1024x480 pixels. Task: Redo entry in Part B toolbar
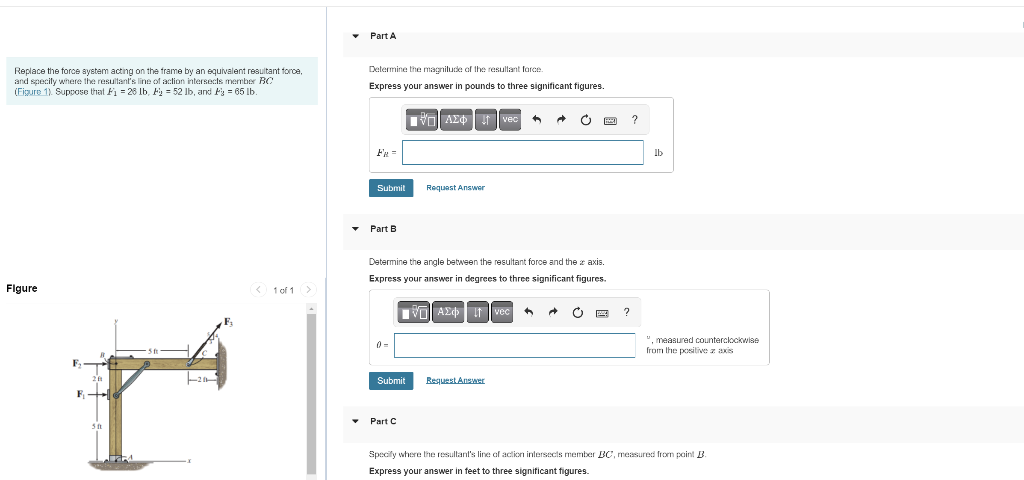tap(553, 312)
